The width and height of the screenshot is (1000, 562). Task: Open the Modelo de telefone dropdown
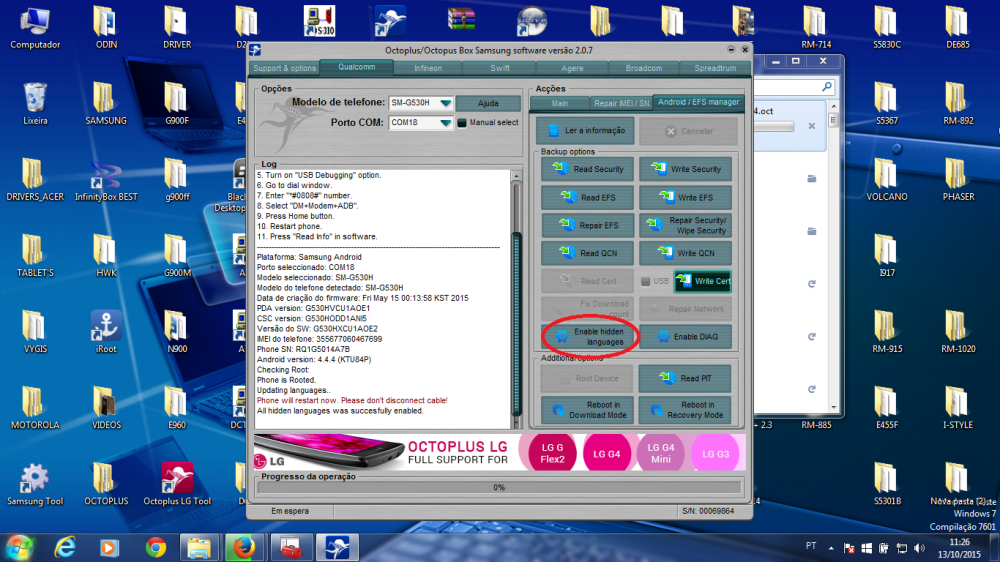click(x=445, y=103)
